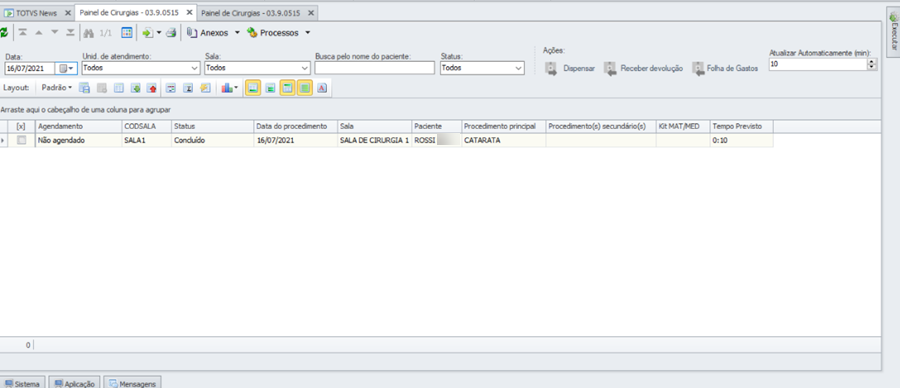Screen dimensions: 900x388
Task: Click the Tempo Previsto column header
Action: point(742,126)
